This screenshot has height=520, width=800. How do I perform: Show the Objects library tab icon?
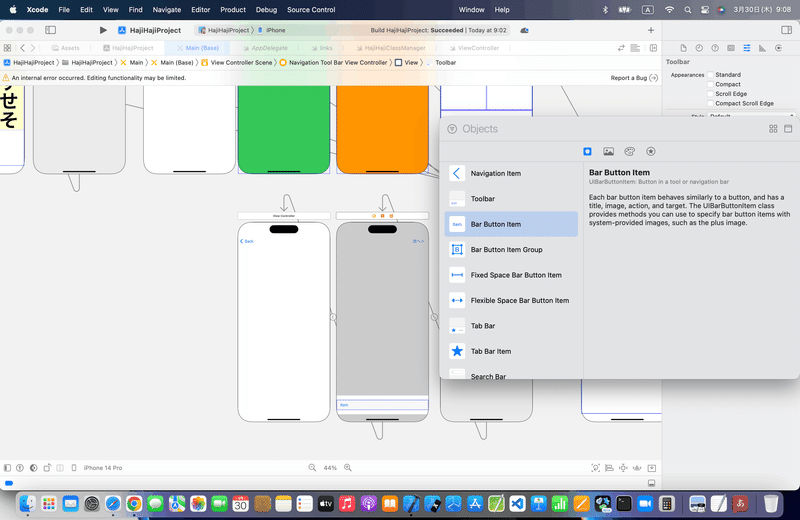coord(587,152)
